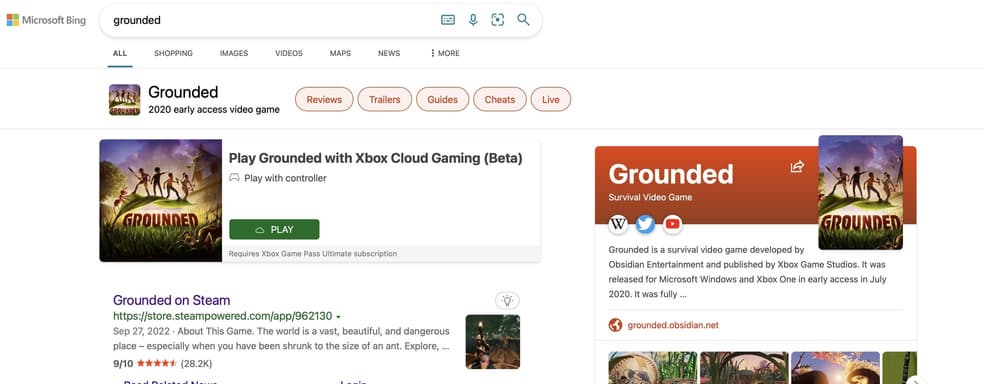Start voice search with microphone icon

point(473,20)
